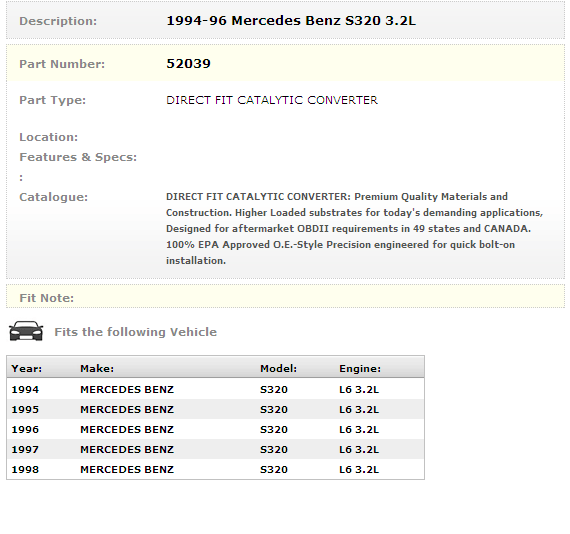Click L6 3.2L engine in the 1994 row
This screenshot has width=570, height=534.
(x=359, y=390)
